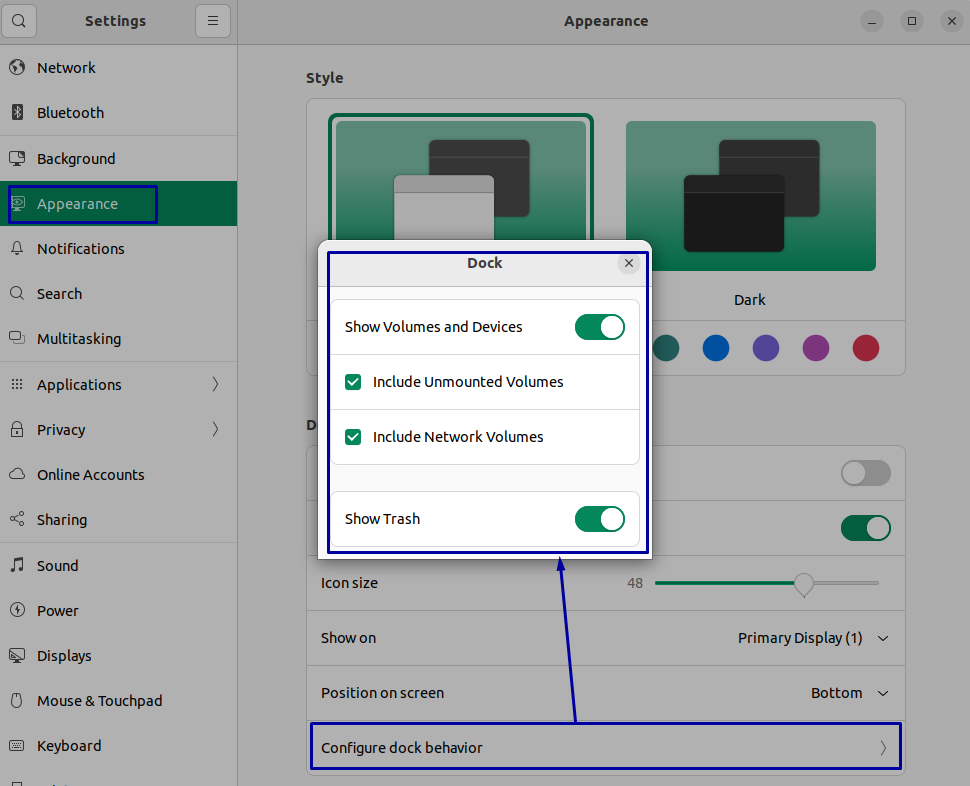
Task: Select the red accent color
Action: tap(865, 348)
